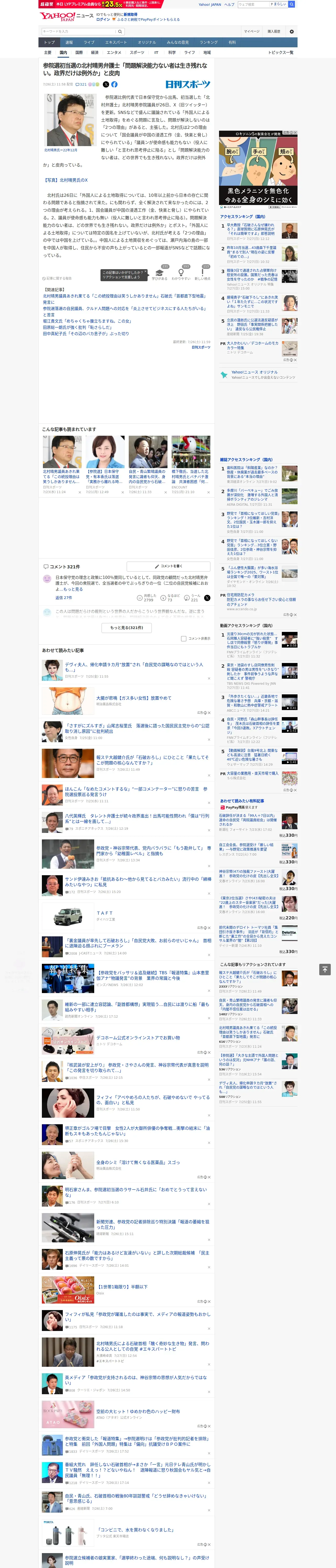Click the web search magnifier button

(292, 4)
